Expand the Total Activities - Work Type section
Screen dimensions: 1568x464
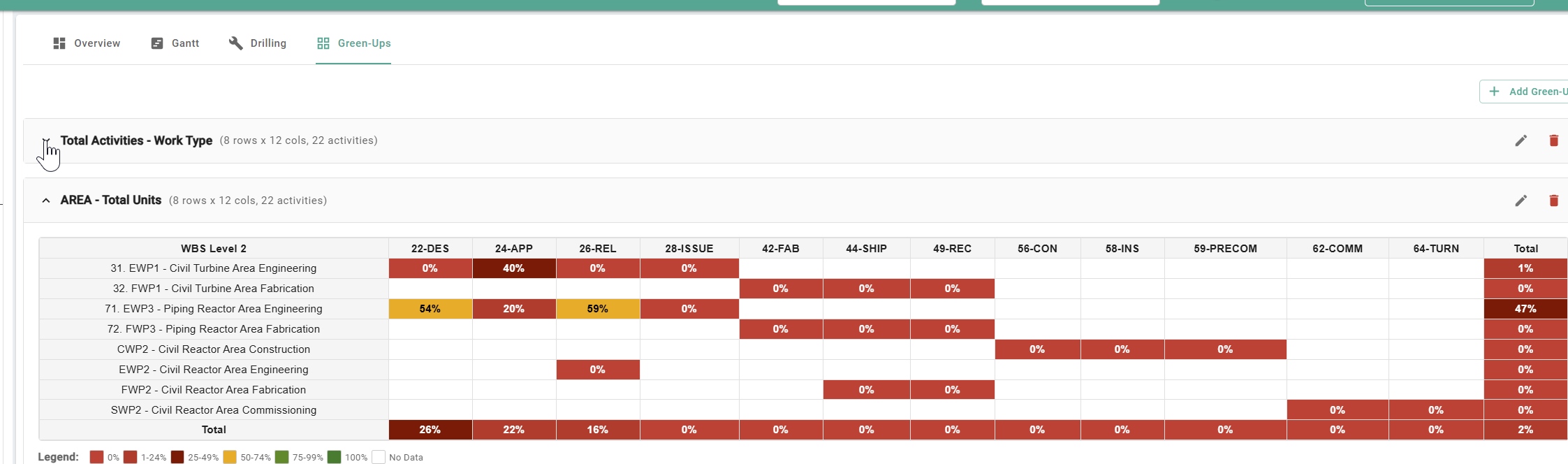point(46,141)
